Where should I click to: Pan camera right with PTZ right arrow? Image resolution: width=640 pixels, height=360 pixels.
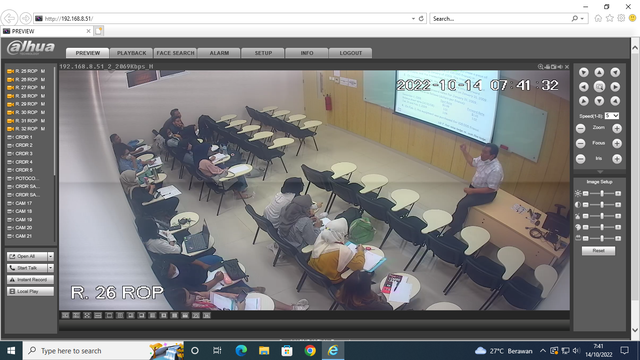click(615, 87)
